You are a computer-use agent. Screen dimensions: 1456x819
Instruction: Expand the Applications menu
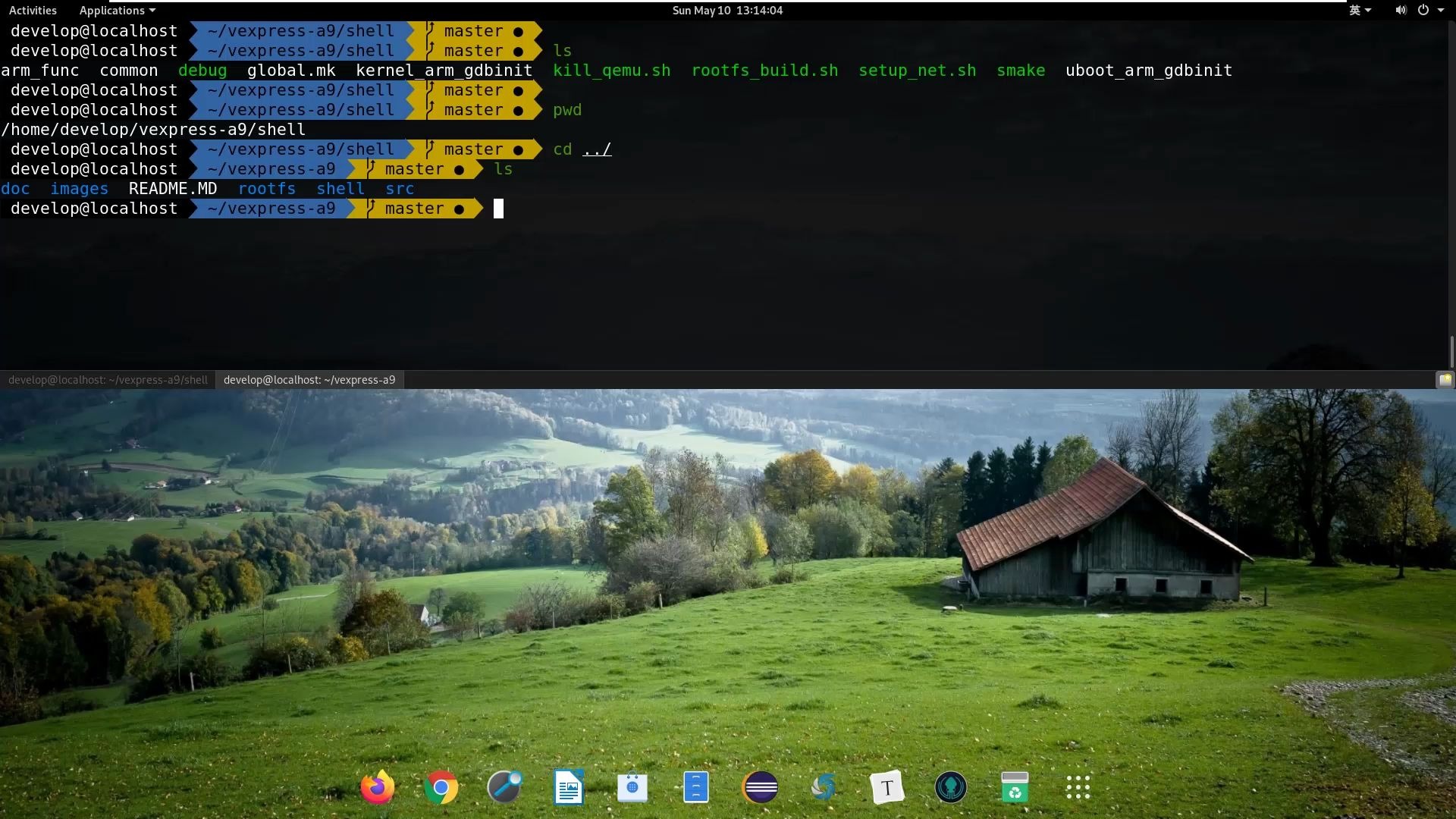coord(116,10)
